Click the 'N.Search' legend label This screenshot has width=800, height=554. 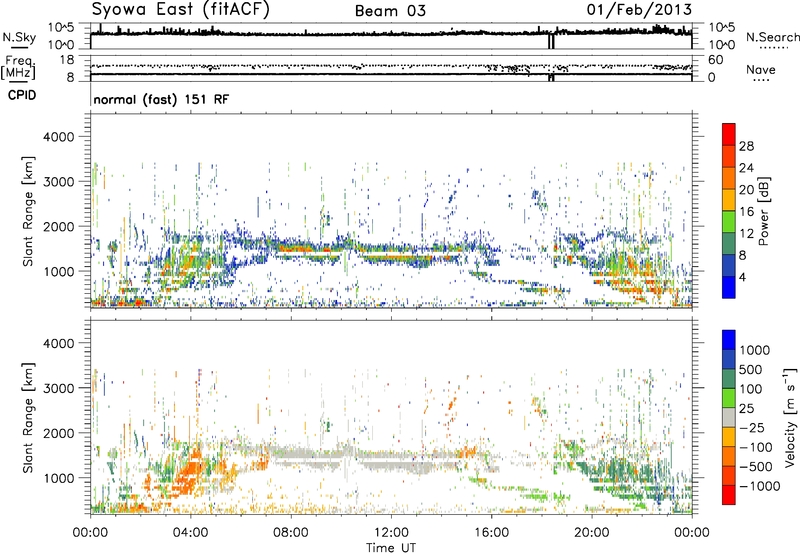772,37
